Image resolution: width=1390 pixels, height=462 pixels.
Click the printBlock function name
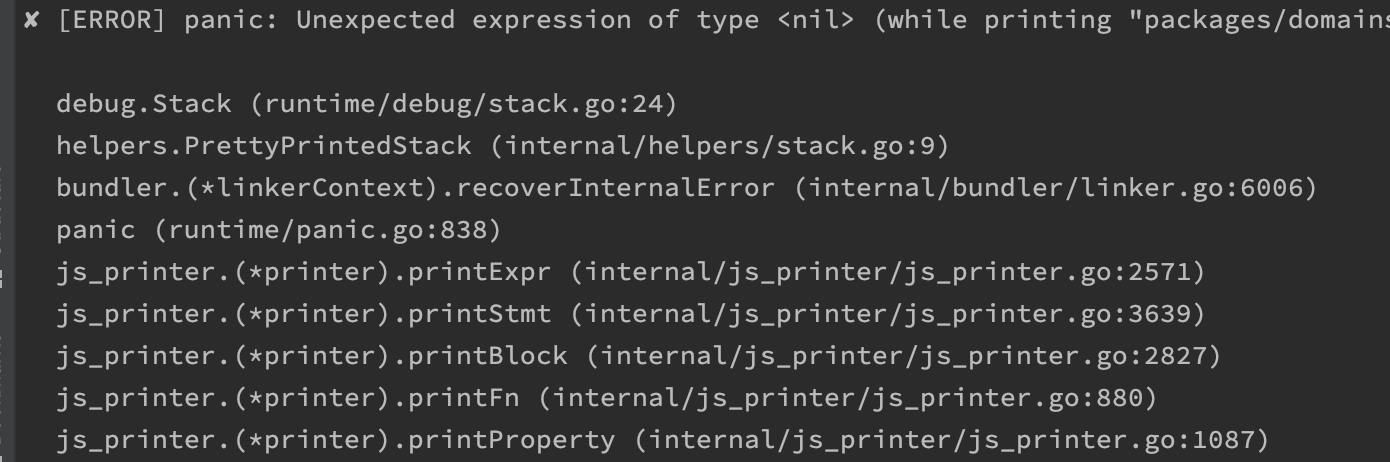pyautogui.click(x=487, y=356)
